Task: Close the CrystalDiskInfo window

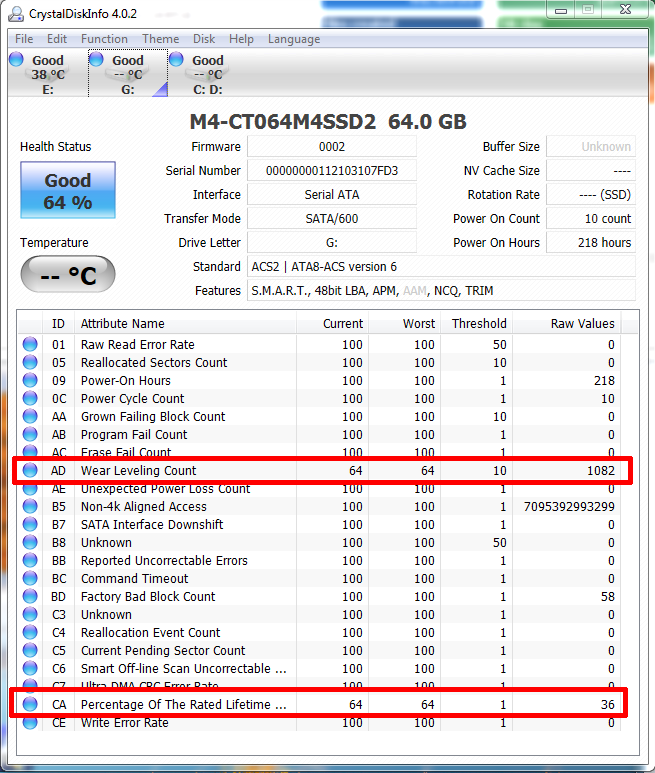Action: point(626,9)
